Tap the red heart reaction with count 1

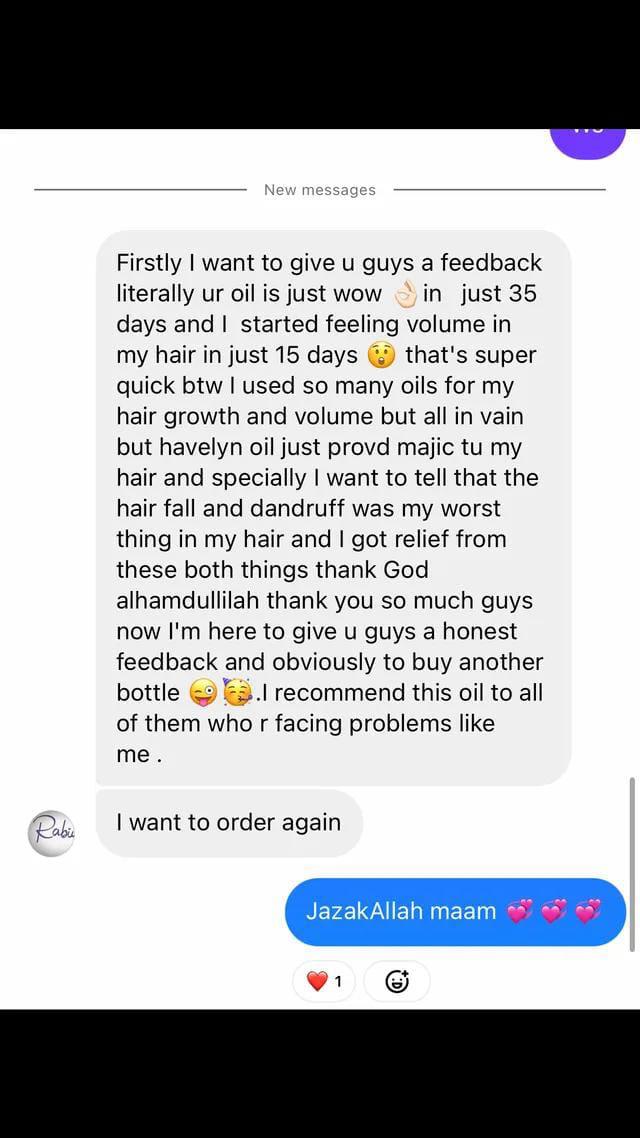(324, 981)
